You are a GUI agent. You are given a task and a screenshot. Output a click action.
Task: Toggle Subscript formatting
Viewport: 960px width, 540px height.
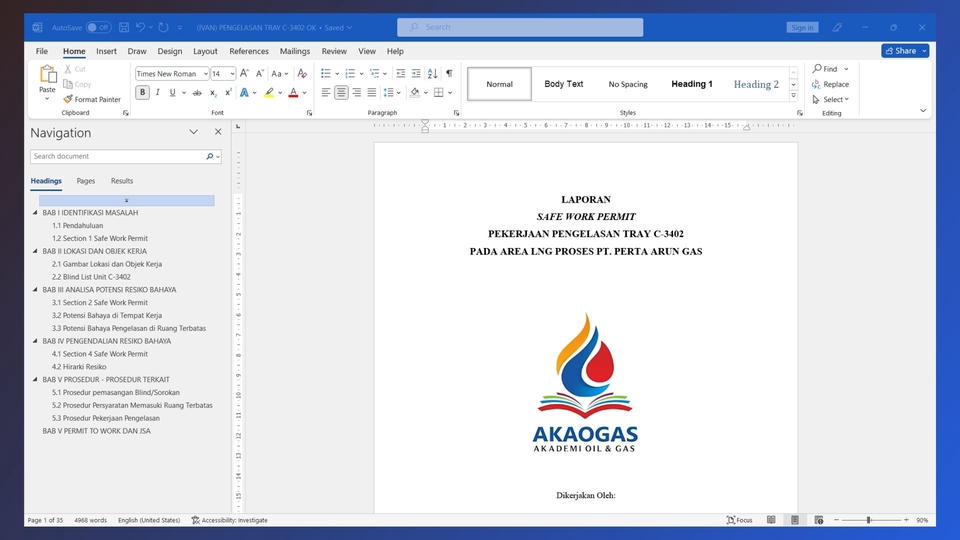pos(212,93)
